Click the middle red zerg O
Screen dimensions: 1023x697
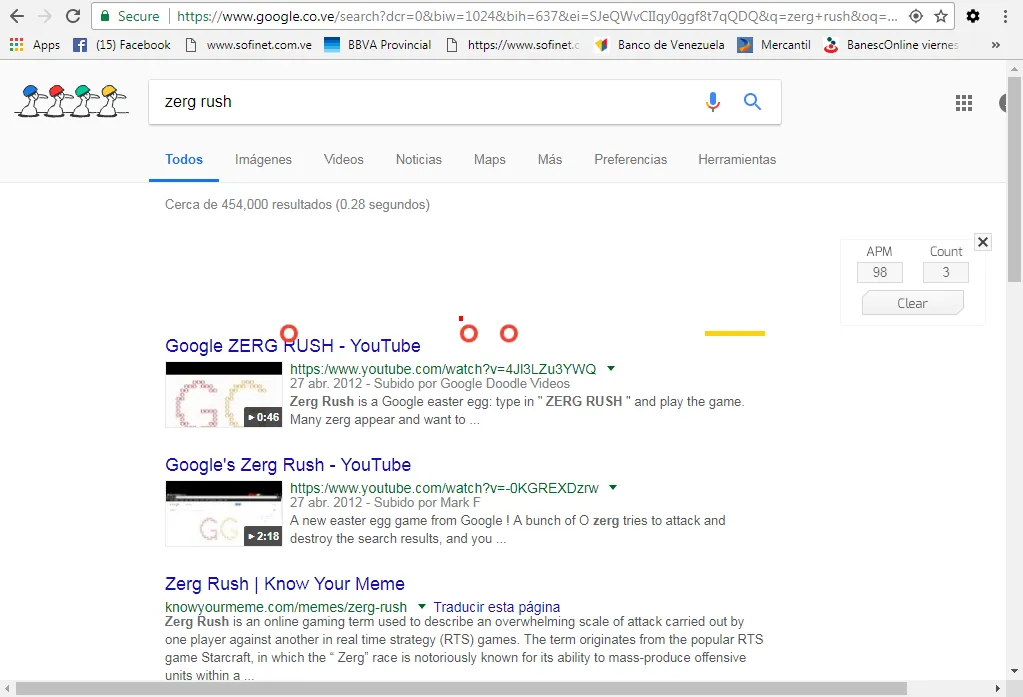coord(468,333)
